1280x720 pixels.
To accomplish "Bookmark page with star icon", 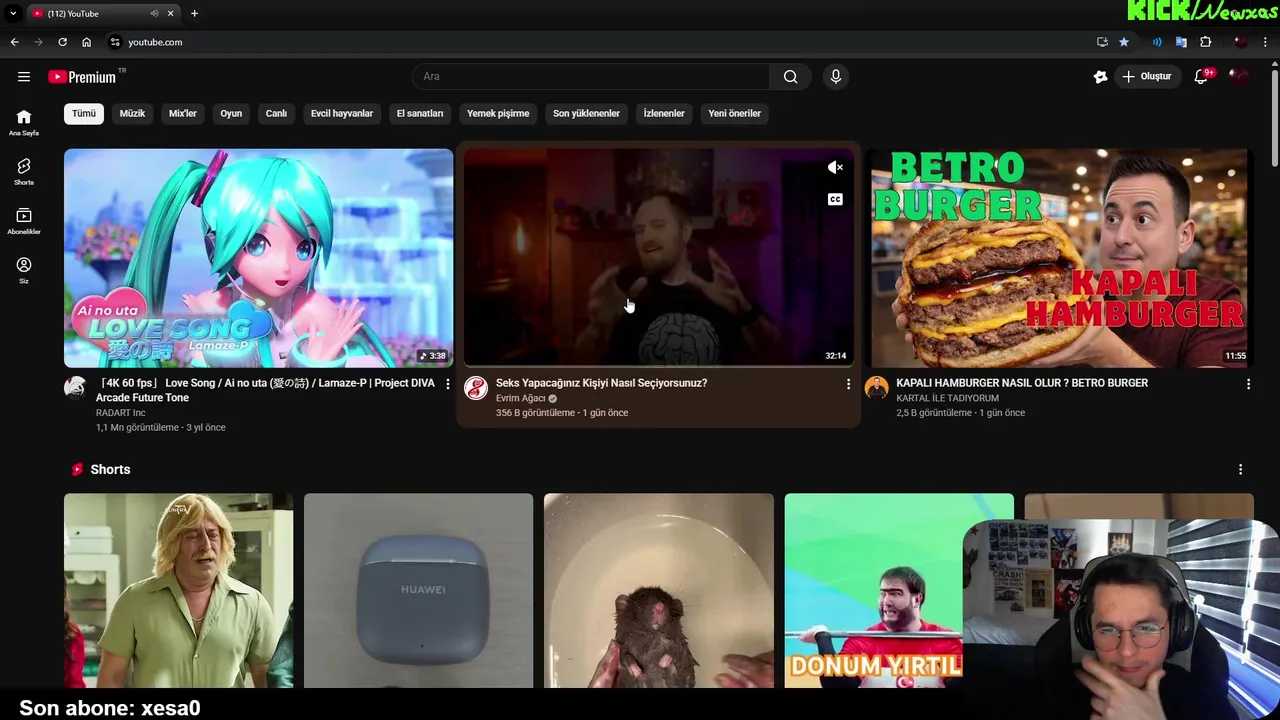I will [1124, 42].
